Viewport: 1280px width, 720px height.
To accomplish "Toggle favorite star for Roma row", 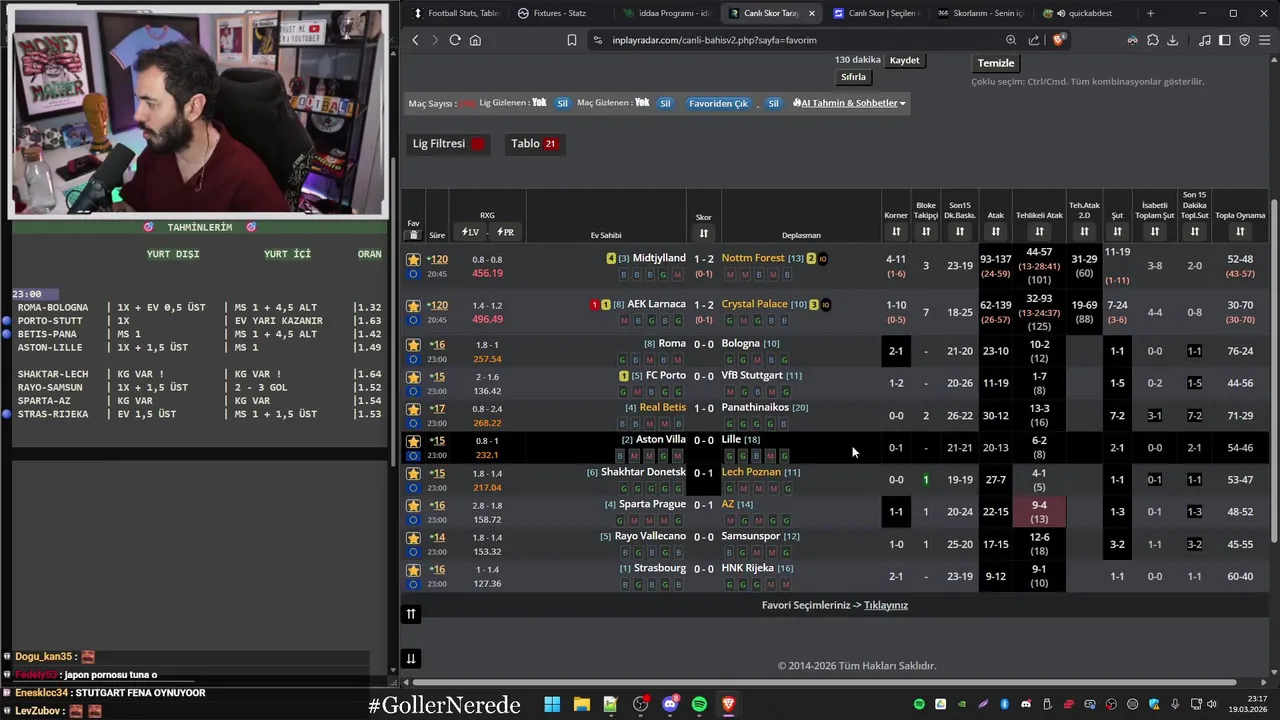I will pyautogui.click(x=413, y=345).
